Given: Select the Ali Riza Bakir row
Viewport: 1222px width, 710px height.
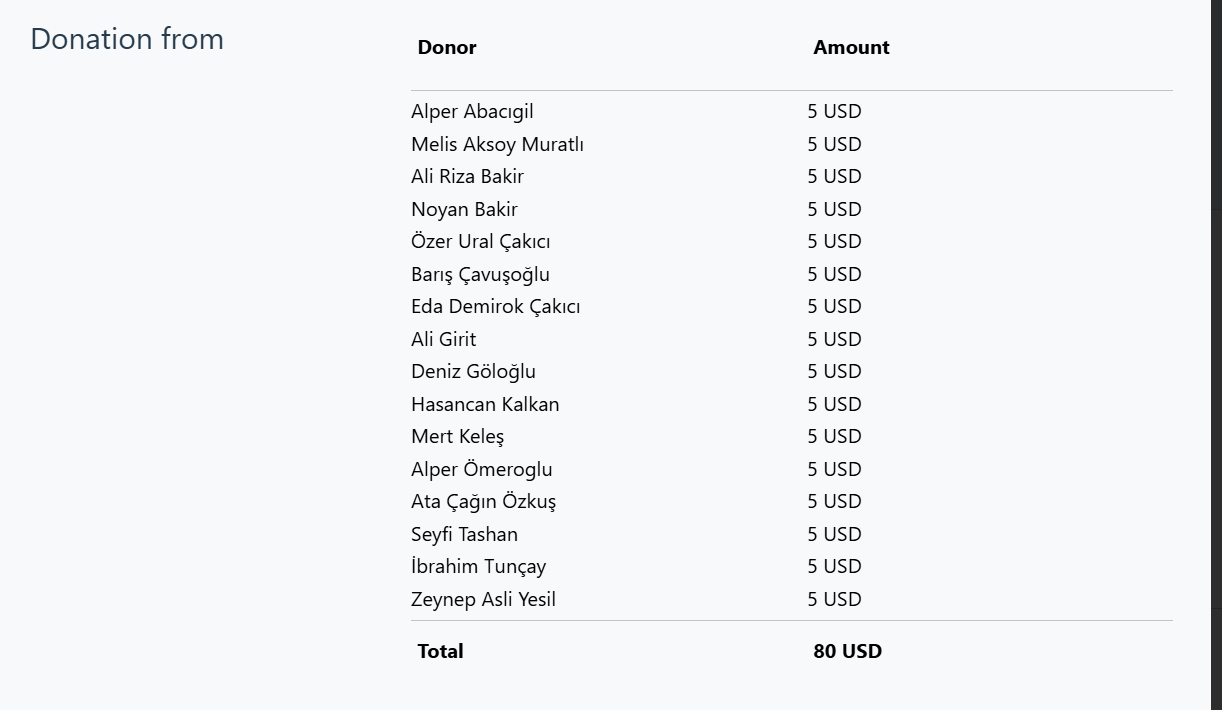Looking at the screenshot, I should 791,176.
